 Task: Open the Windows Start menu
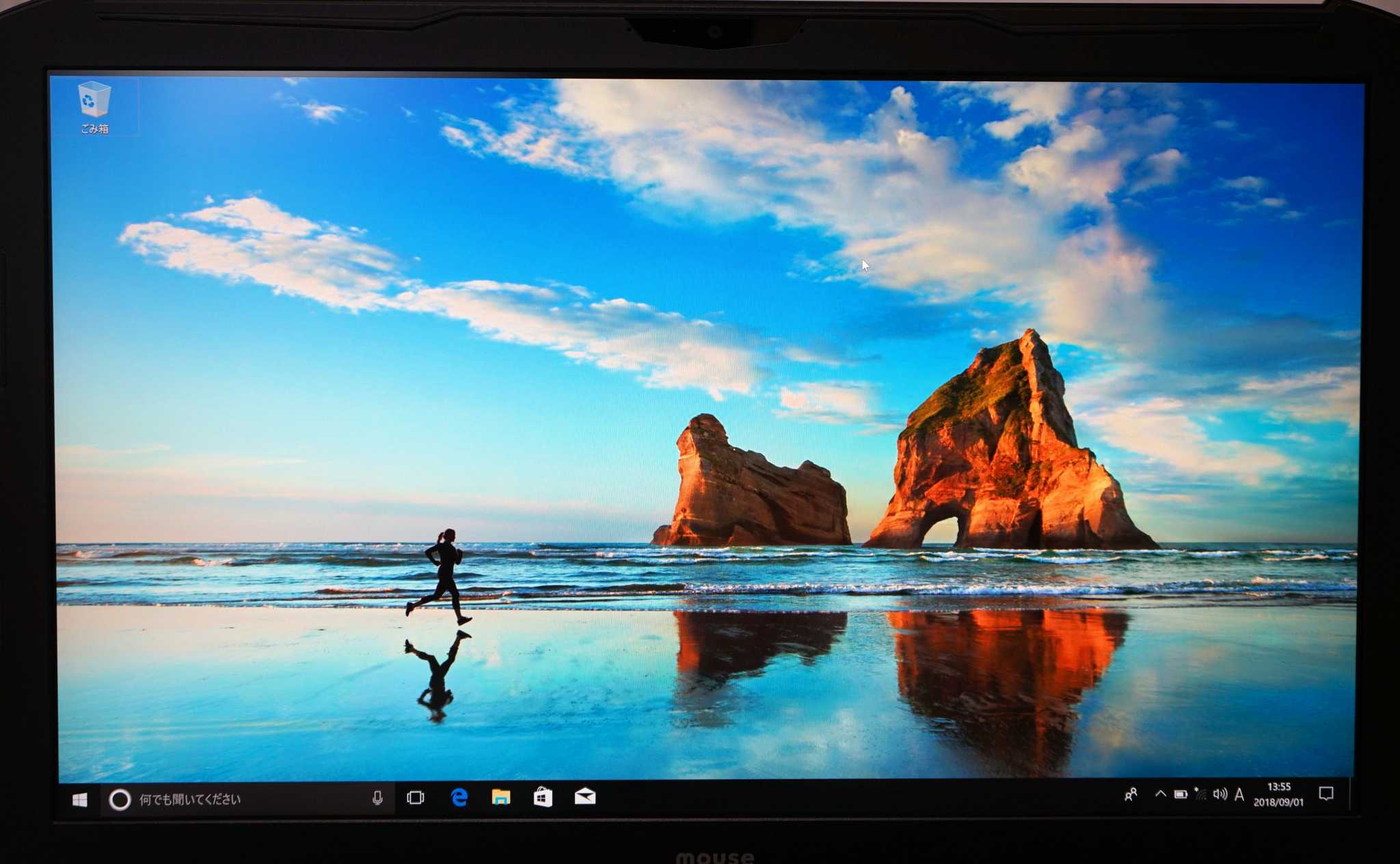click(80, 799)
